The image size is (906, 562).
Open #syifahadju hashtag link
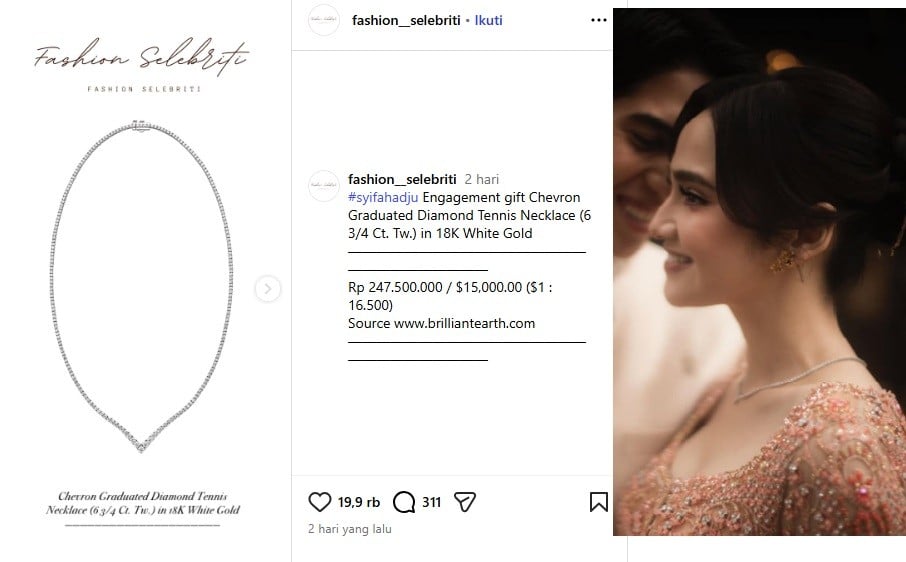click(383, 198)
